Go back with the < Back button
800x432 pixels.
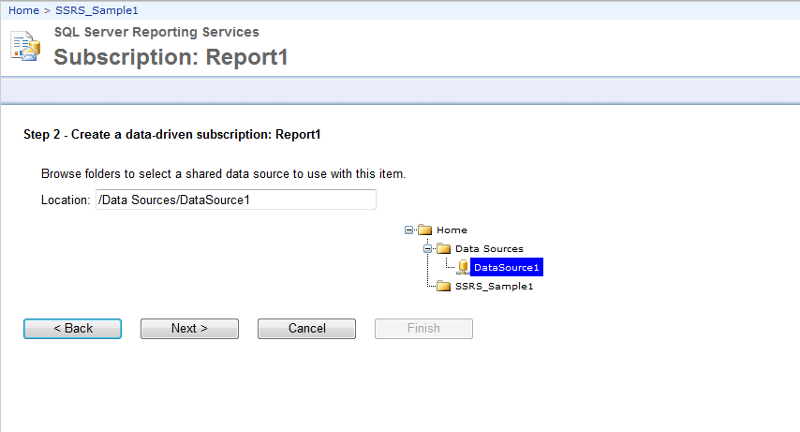[72, 328]
